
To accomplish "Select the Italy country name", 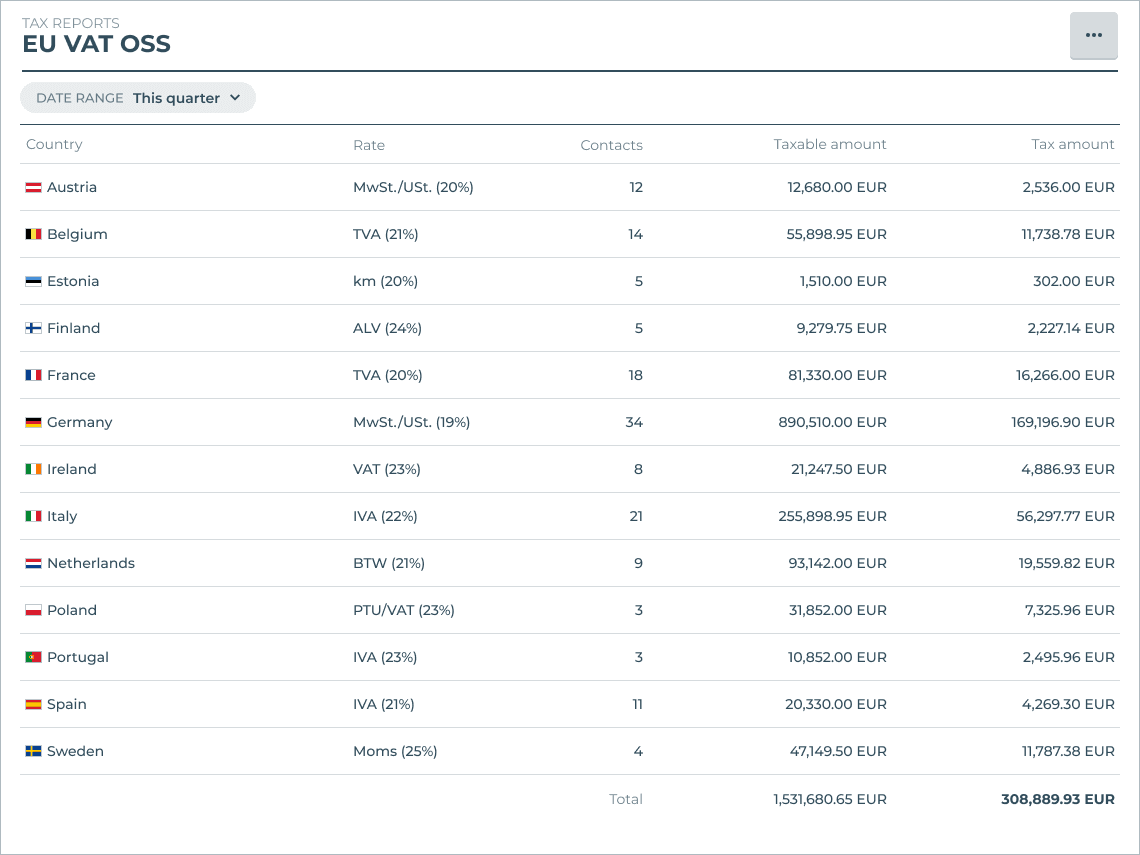I will 62,516.
